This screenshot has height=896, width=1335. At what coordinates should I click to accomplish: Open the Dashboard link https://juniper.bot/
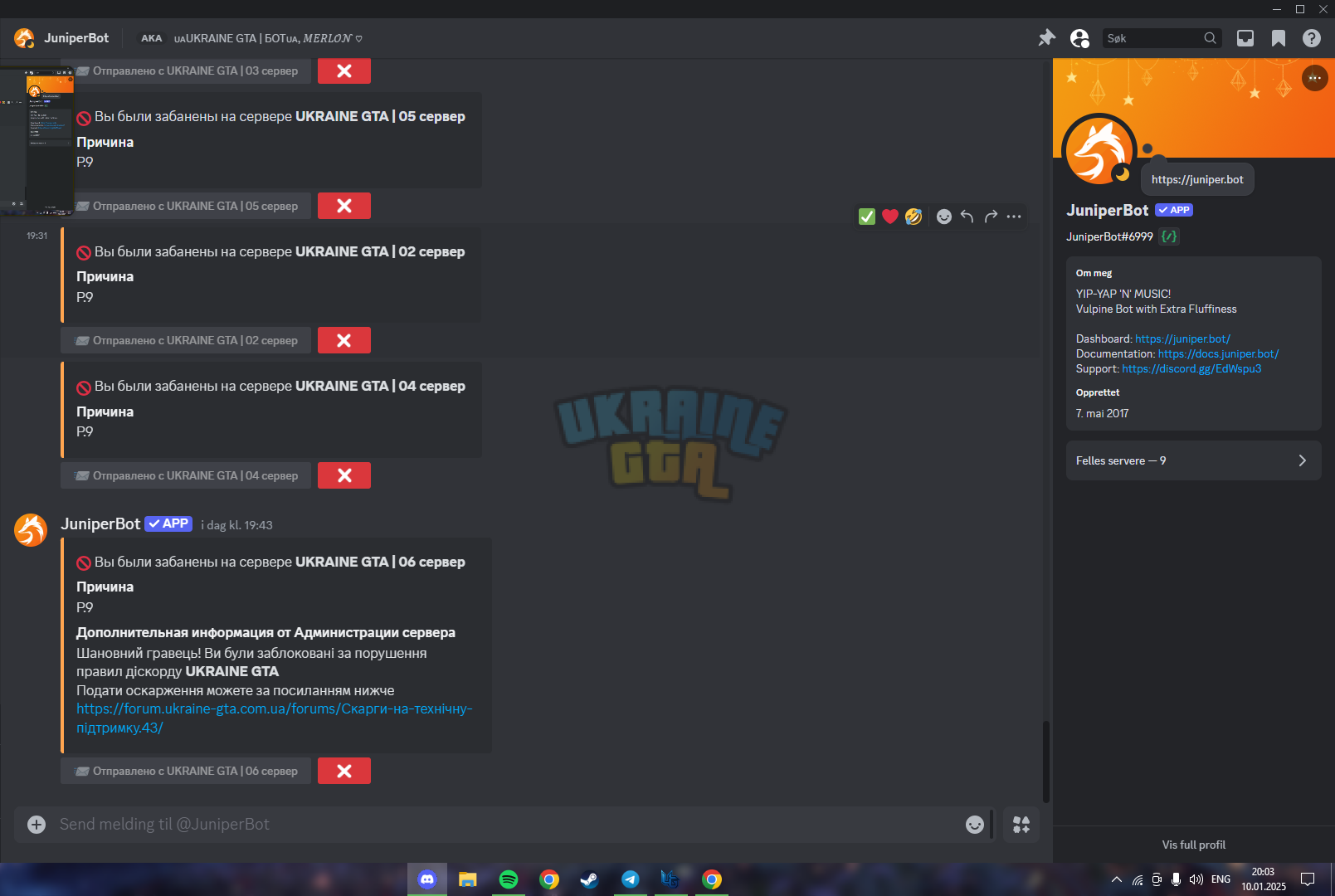1182,338
